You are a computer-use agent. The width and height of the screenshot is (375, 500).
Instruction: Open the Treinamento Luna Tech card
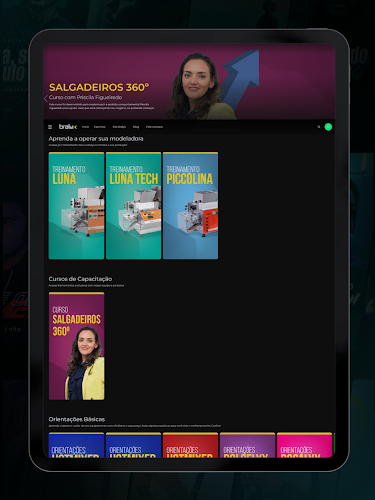click(x=133, y=206)
